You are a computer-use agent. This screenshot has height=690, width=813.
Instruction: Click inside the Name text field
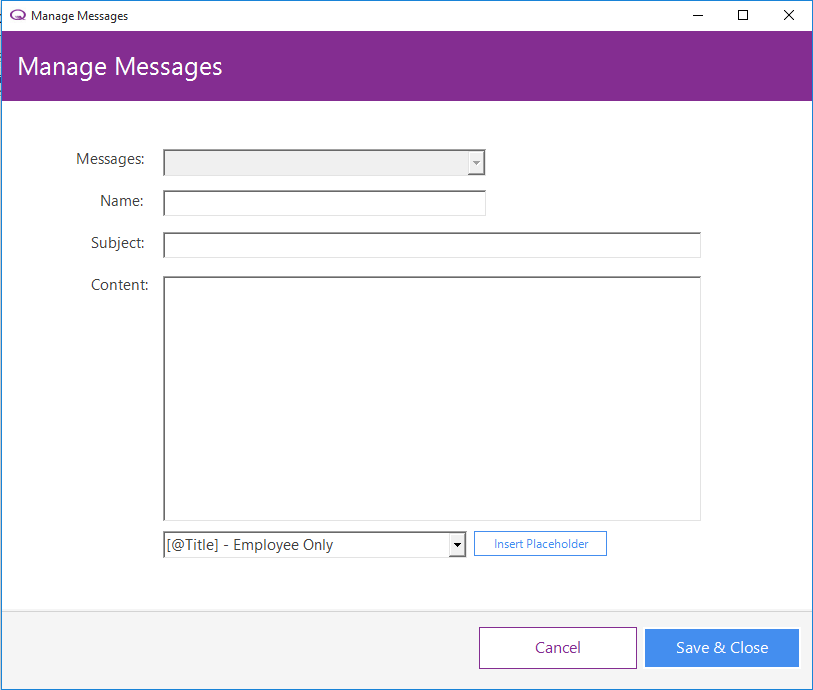(x=324, y=202)
